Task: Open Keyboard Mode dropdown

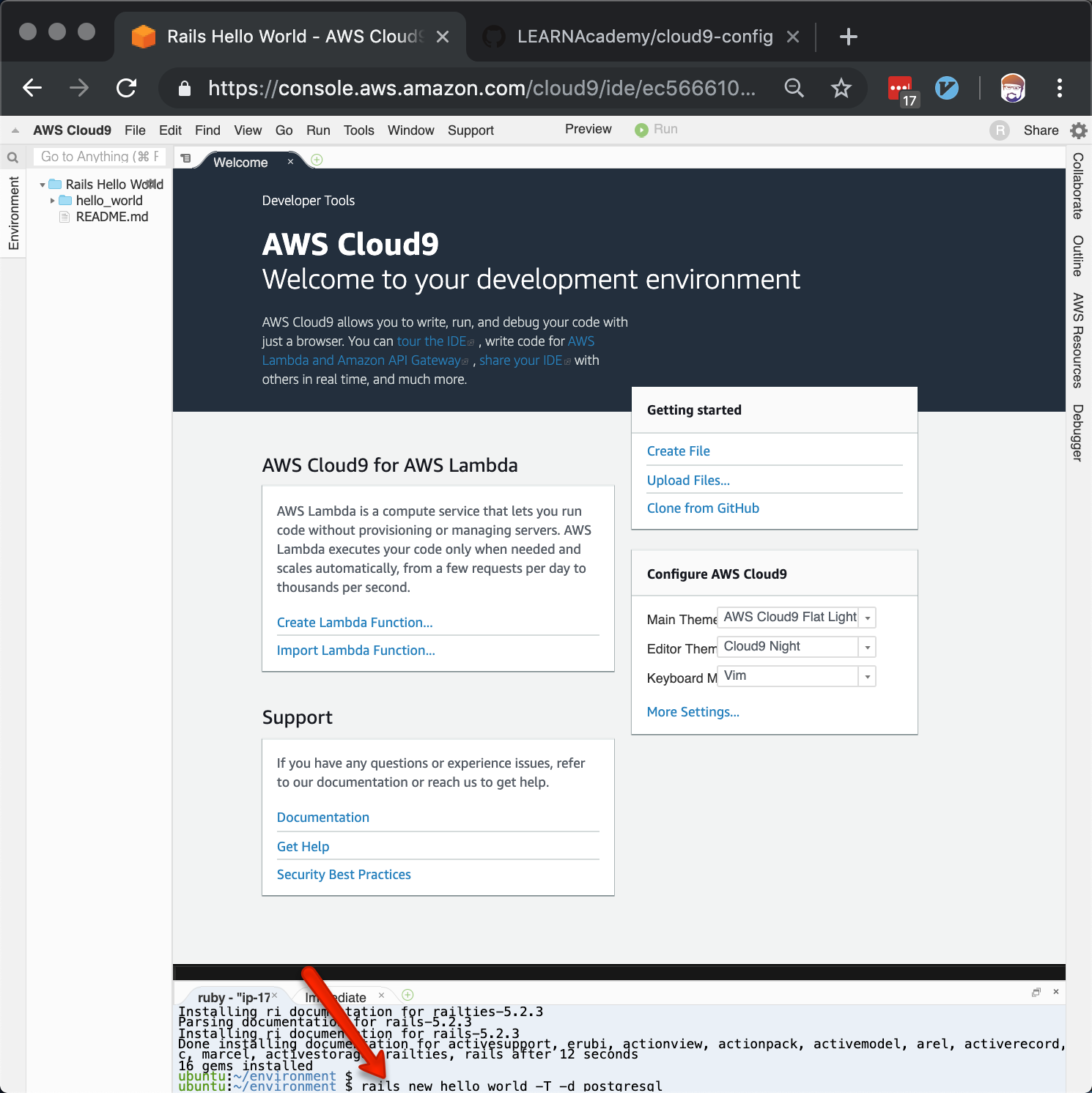Action: [797, 676]
